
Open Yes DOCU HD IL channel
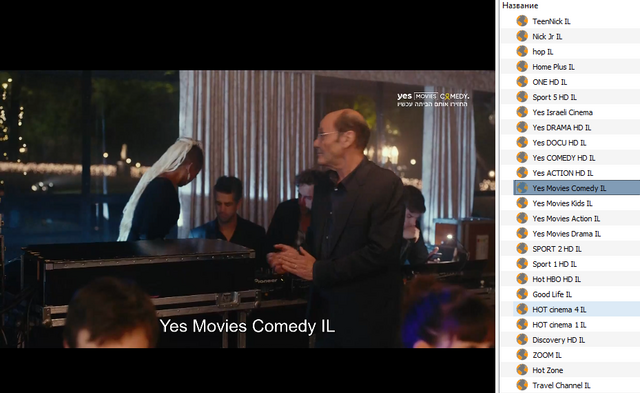coord(559,142)
